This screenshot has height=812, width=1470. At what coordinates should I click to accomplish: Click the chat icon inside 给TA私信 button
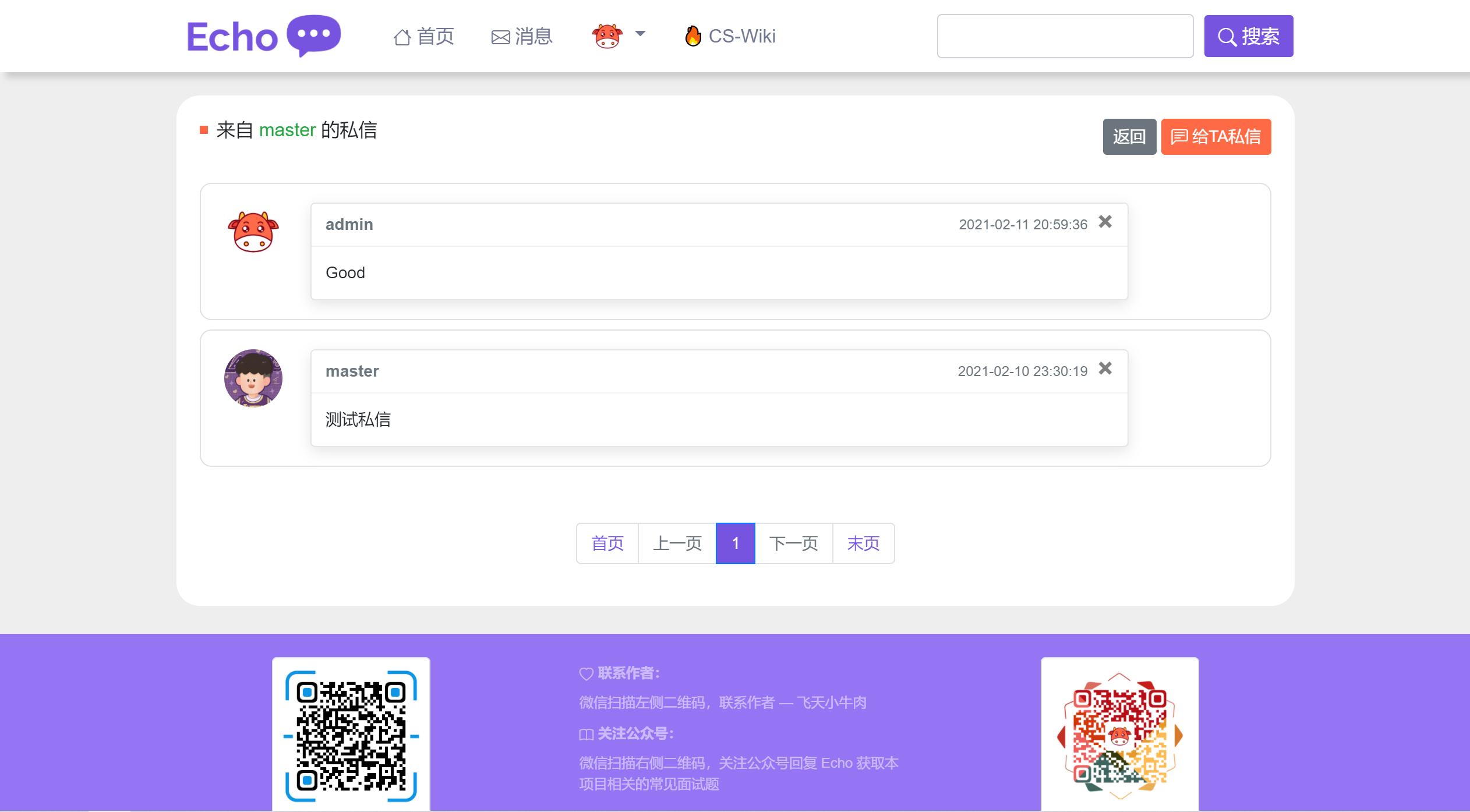click(x=1178, y=136)
